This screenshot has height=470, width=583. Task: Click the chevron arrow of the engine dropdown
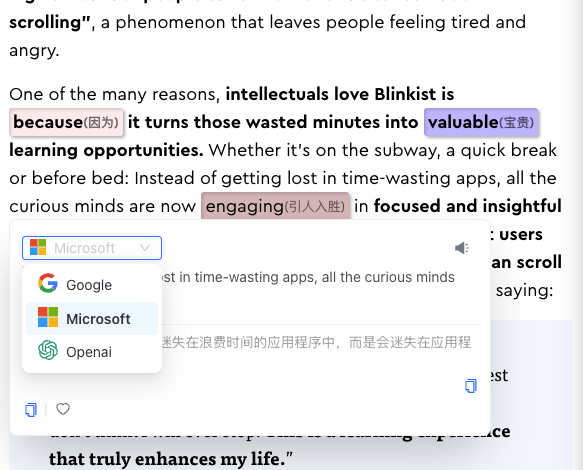[x=145, y=247]
